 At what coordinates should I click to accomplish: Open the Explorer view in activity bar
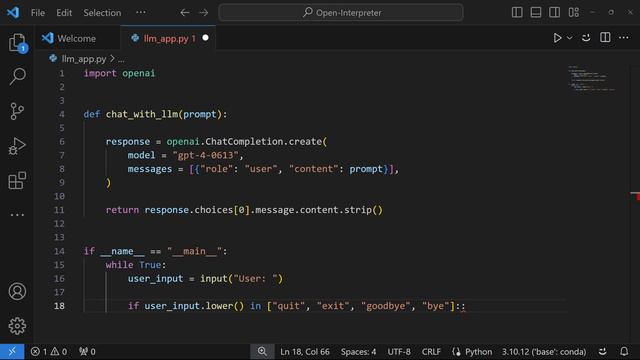coord(17,42)
